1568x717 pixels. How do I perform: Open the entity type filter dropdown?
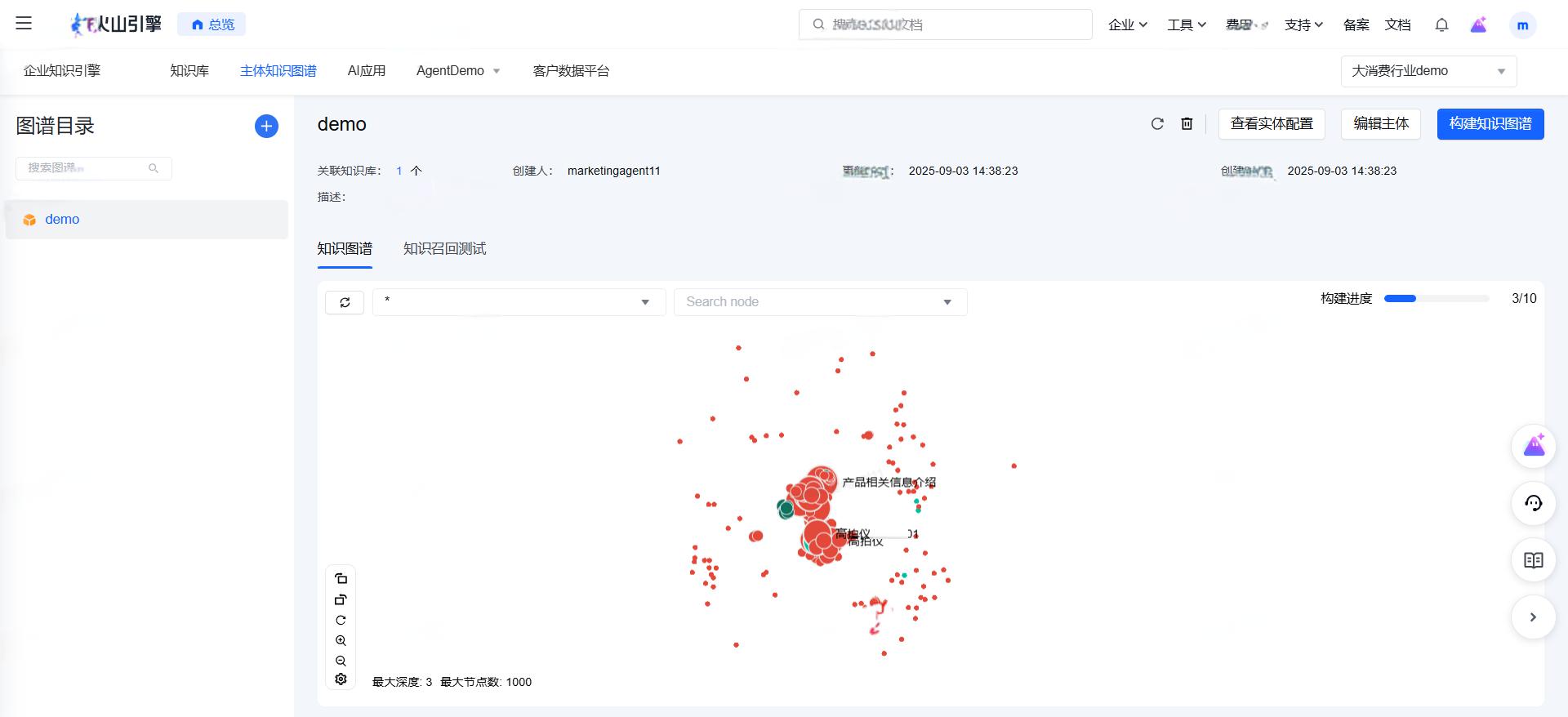(519, 302)
